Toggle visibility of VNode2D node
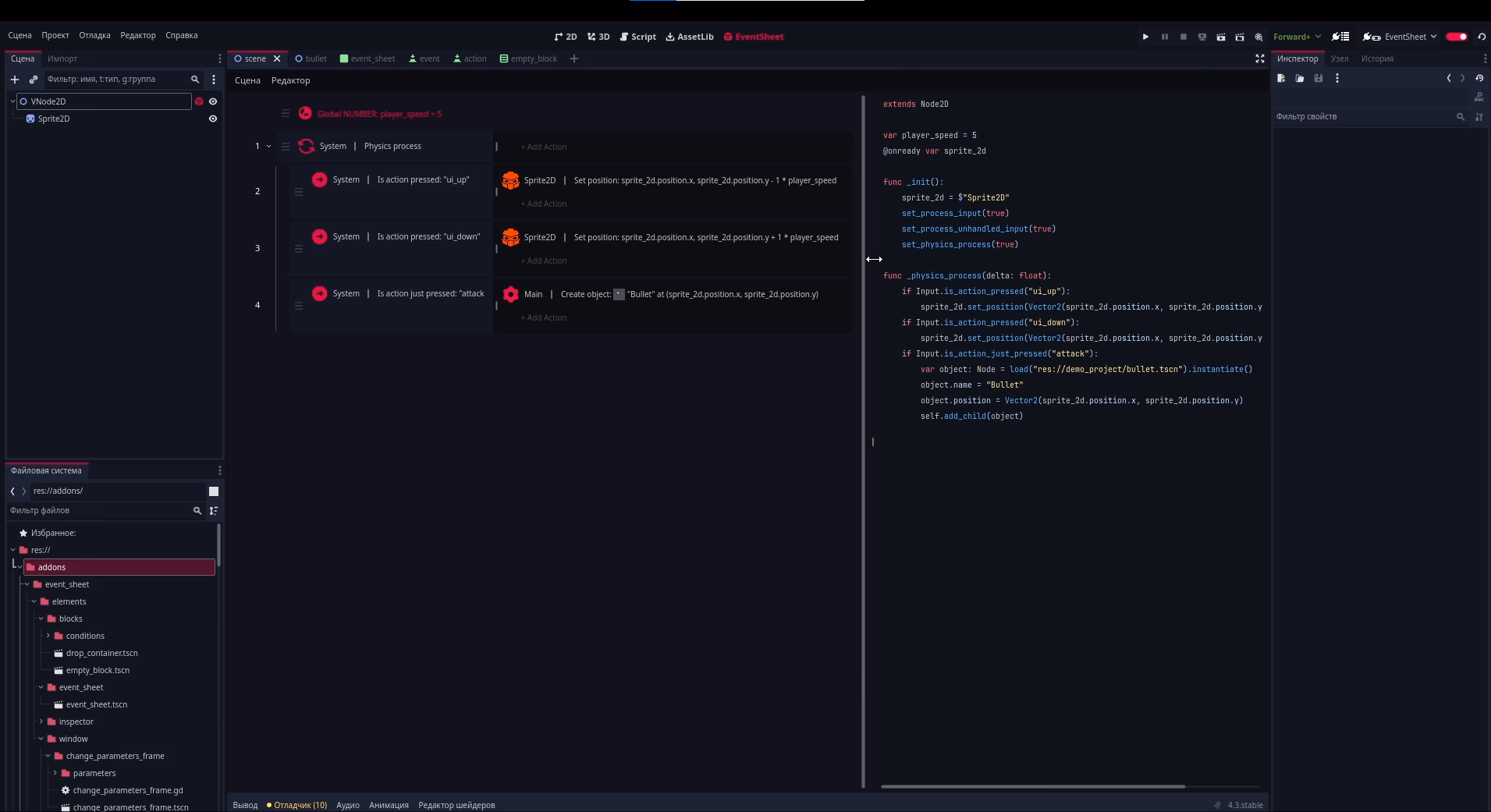The width and height of the screenshot is (1491, 812). pos(212,101)
